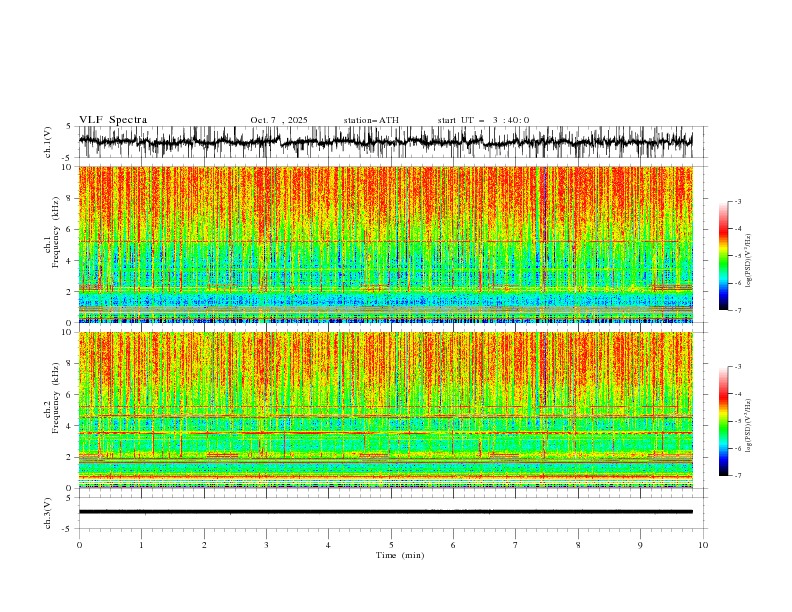Select upper color bar's "log(PSD)(V²/Hz)" label

pyautogui.click(x=749, y=261)
